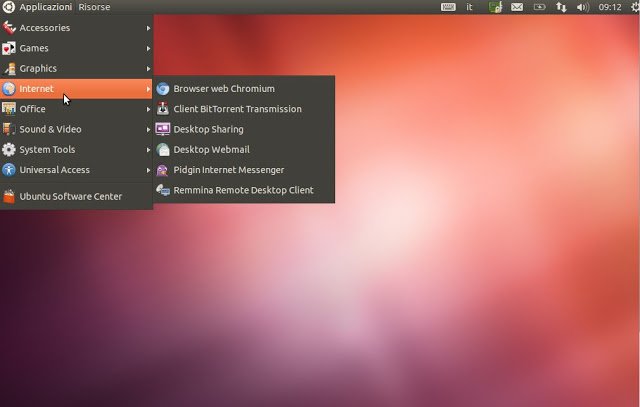640x407 pixels.
Task: Expand the Sound & Video submenu arrow
Action: pyautogui.click(x=148, y=129)
